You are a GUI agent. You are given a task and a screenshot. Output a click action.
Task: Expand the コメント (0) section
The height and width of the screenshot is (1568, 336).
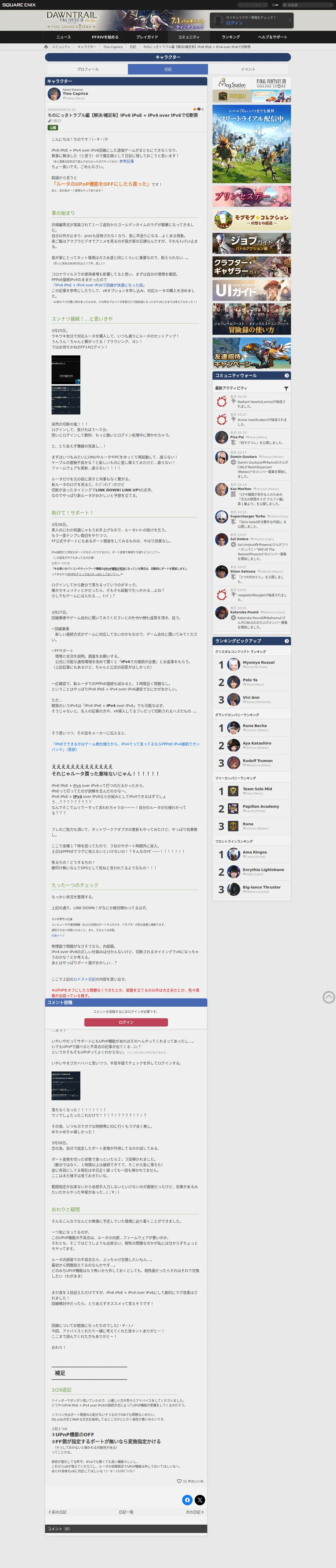pos(126,1529)
